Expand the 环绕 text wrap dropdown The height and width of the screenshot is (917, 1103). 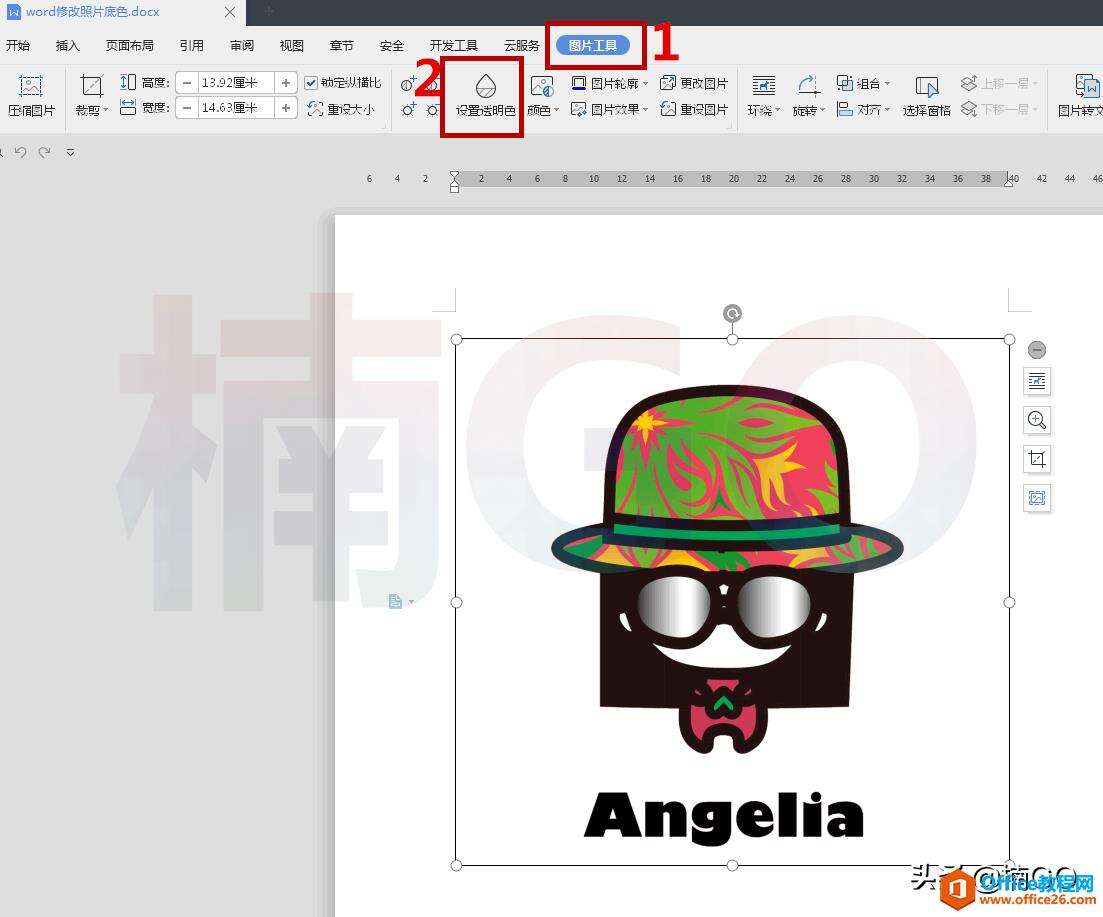[765, 110]
